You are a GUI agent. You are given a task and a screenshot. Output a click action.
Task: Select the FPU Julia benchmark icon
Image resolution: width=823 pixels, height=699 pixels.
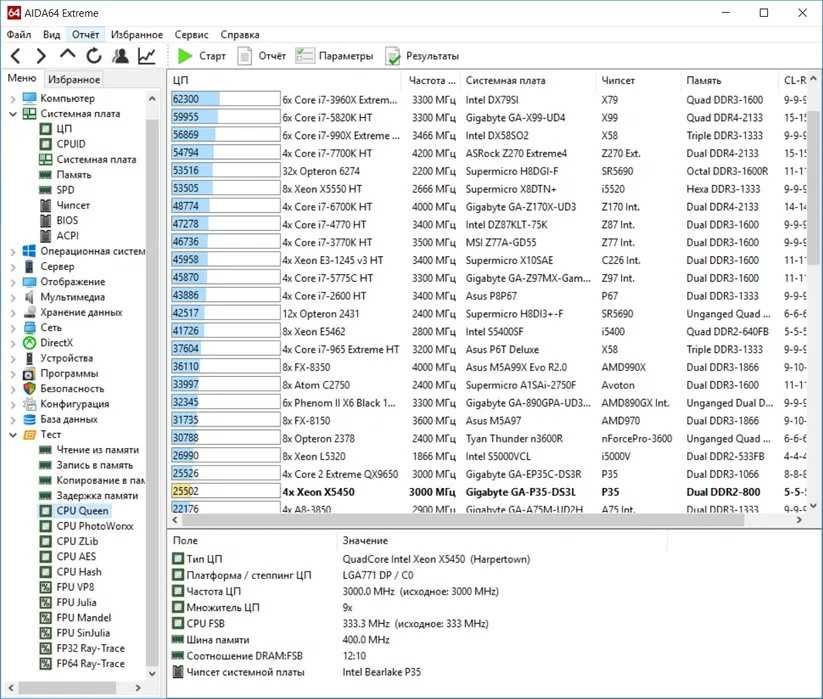tap(46, 602)
